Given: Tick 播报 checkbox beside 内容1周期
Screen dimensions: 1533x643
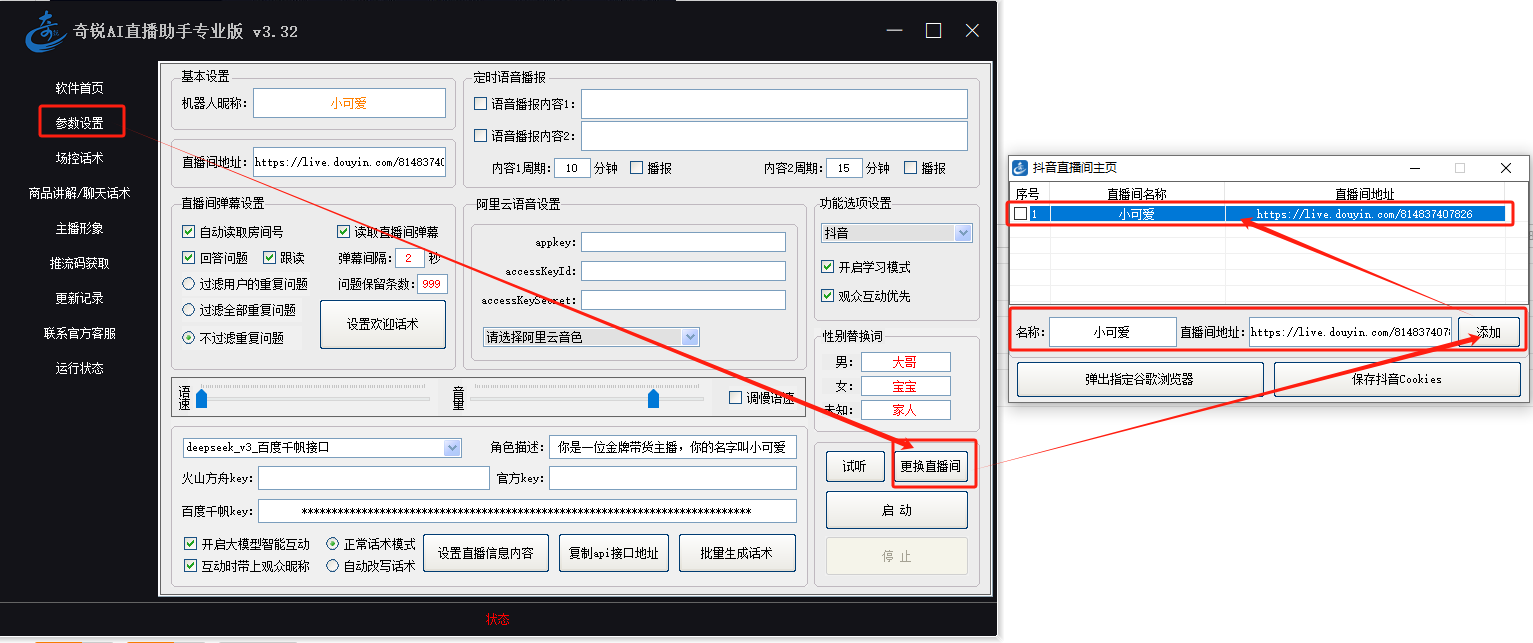Looking at the screenshot, I should click(636, 168).
